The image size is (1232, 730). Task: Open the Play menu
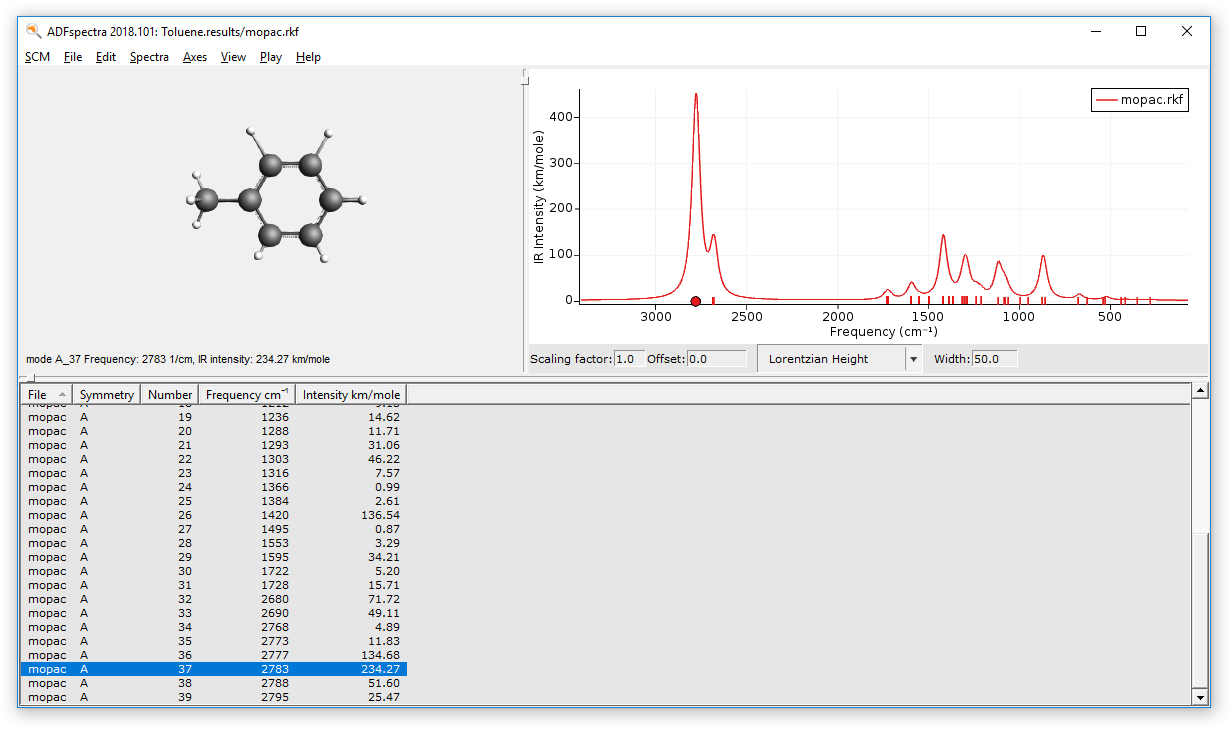(x=270, y=57)
